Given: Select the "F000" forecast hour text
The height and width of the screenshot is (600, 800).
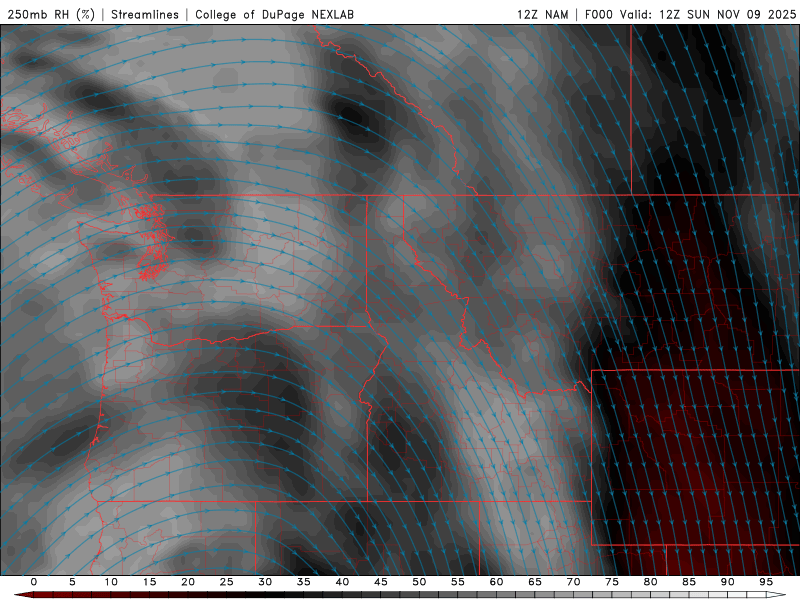Looking at the screenshot, I should pyautogui.click(x=598, y=14).
